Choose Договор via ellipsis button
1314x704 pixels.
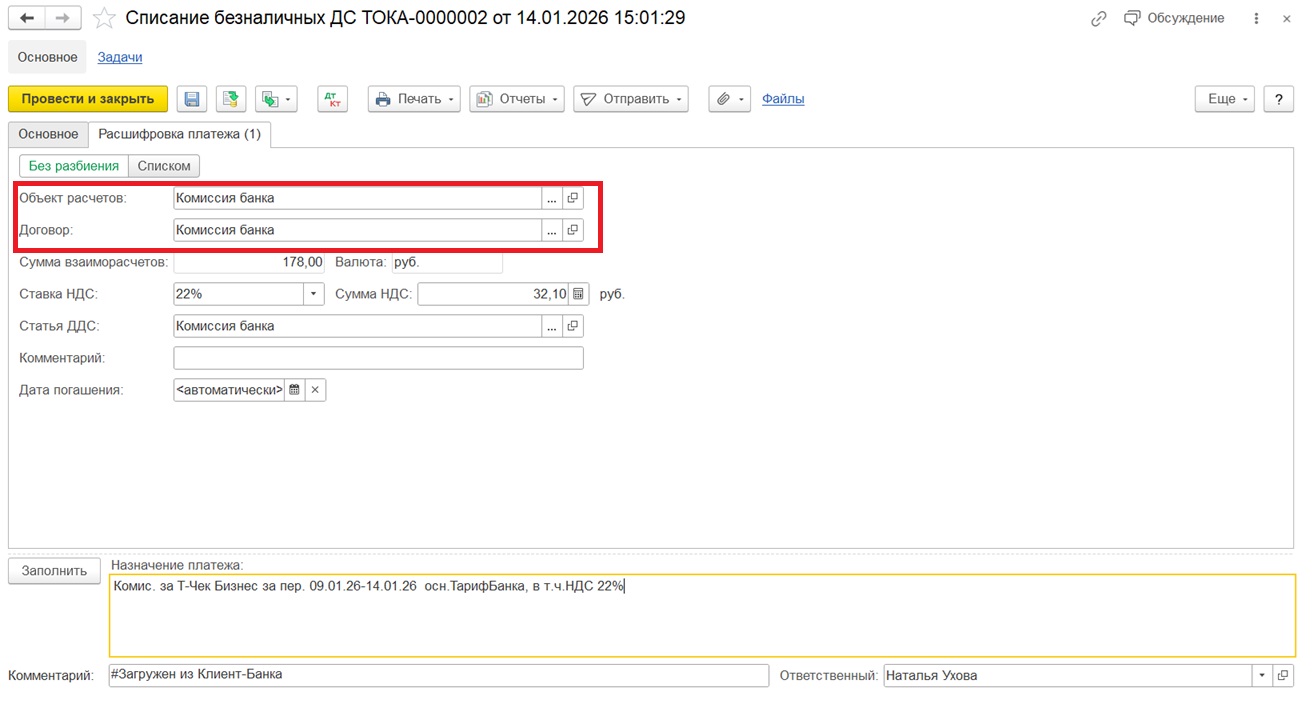[x=552, y=230]
